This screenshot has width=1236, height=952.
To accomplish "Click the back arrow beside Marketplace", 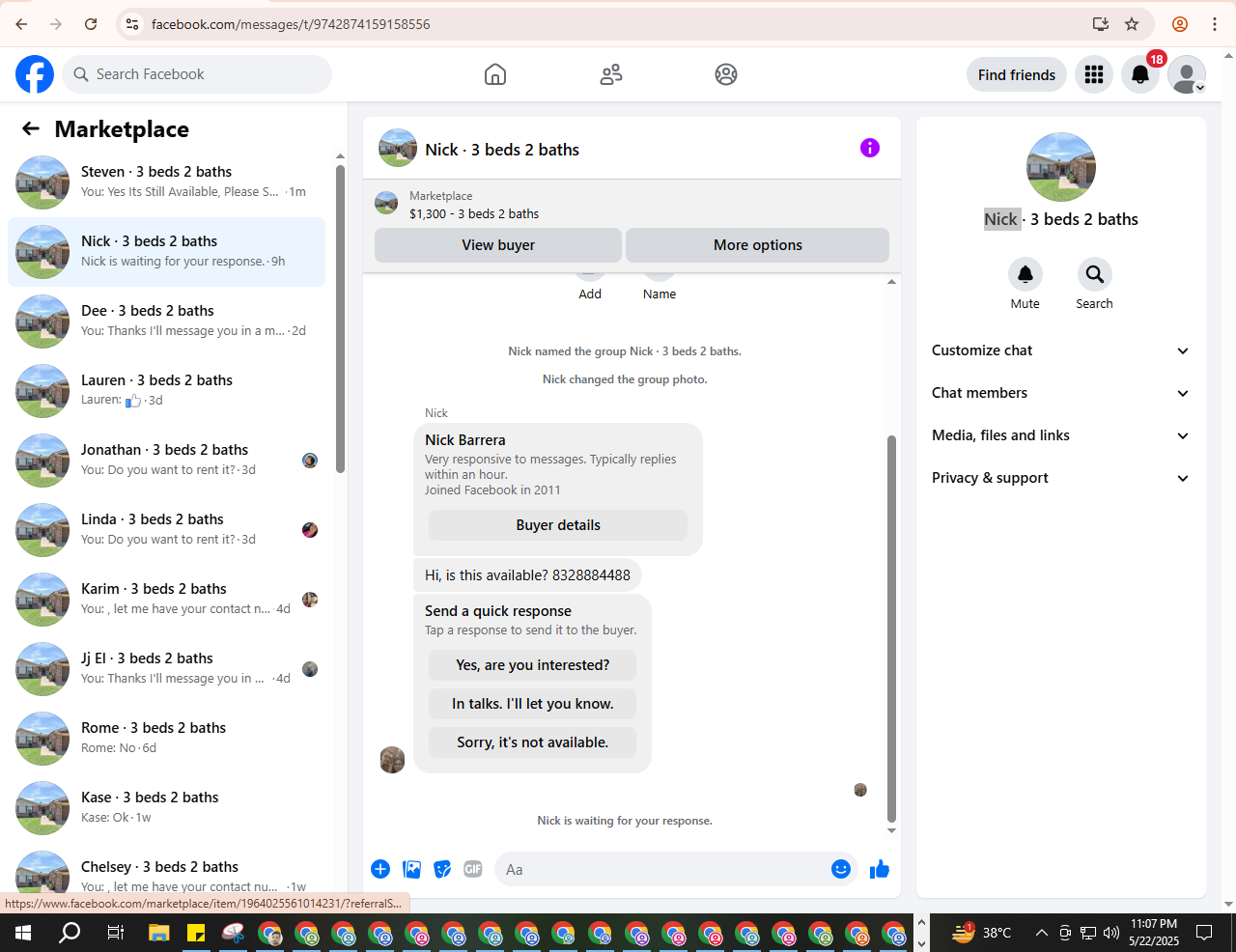I will point(31,128).
